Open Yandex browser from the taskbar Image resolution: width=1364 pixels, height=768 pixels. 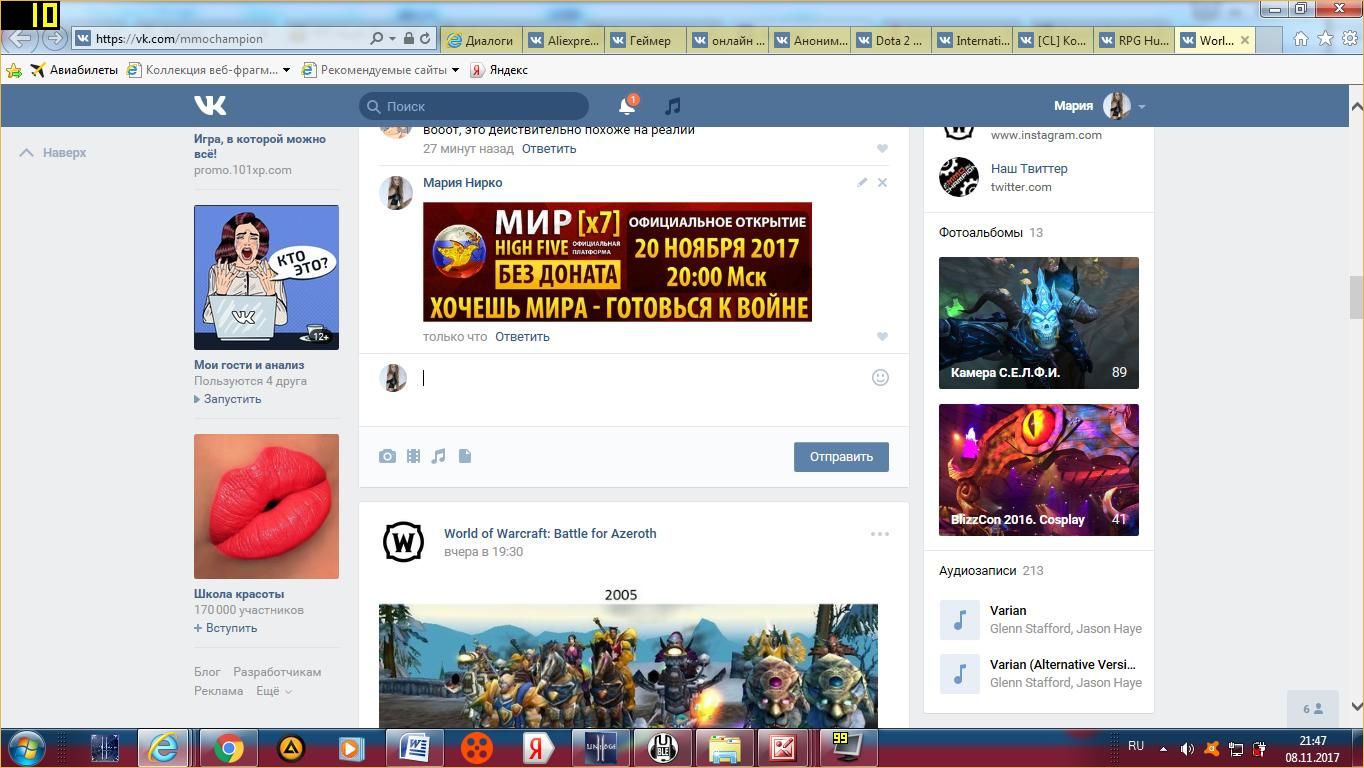(x=538, y=748)
